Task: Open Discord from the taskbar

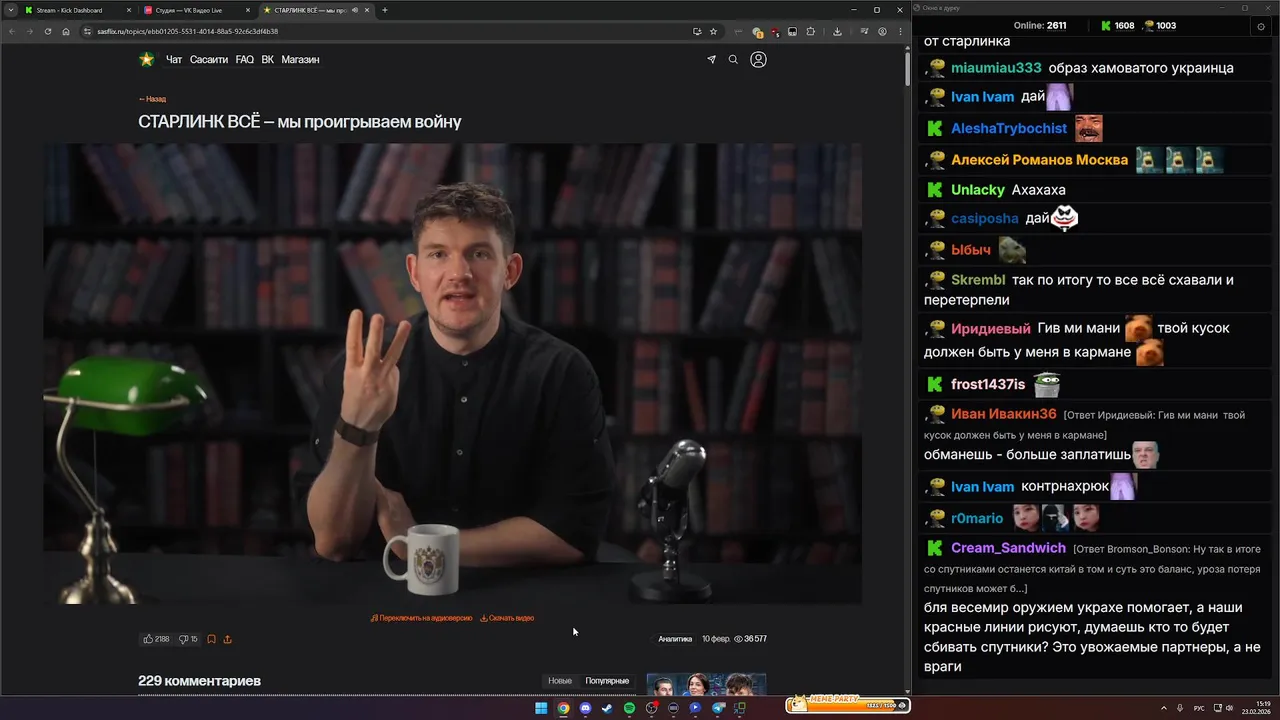Action: [585, 708]
